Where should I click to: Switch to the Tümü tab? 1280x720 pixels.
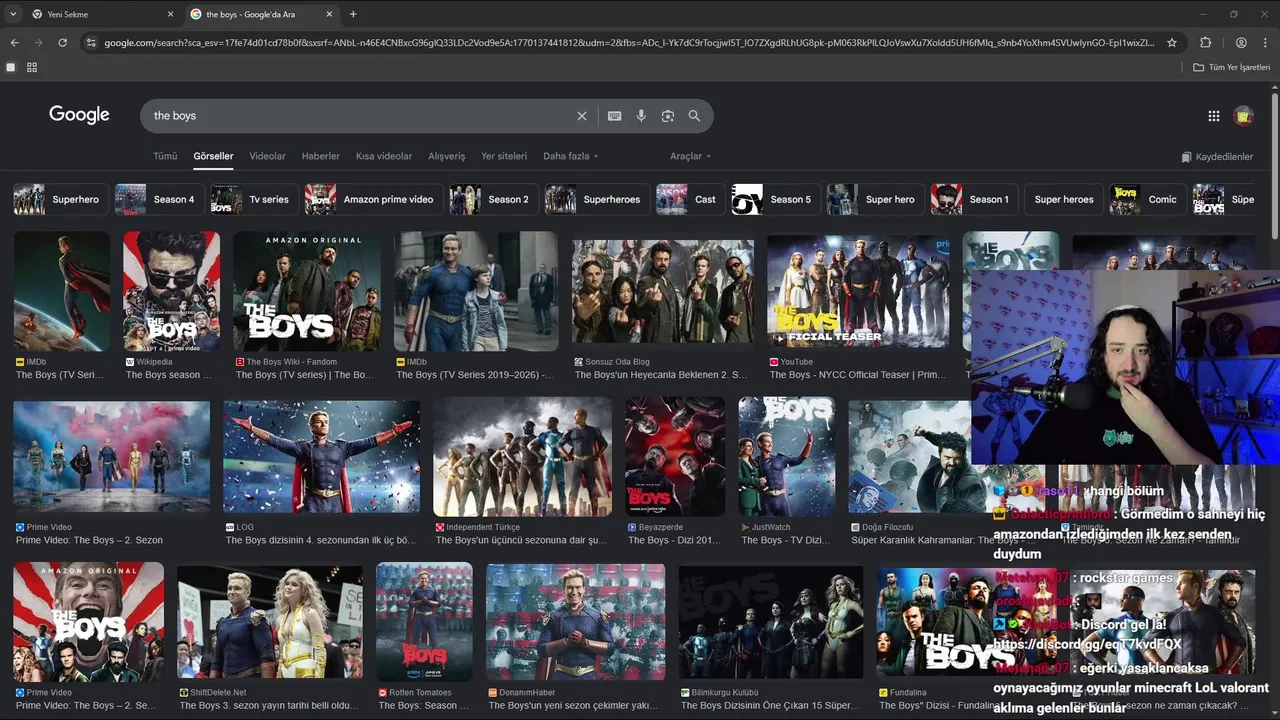point(165,156)
